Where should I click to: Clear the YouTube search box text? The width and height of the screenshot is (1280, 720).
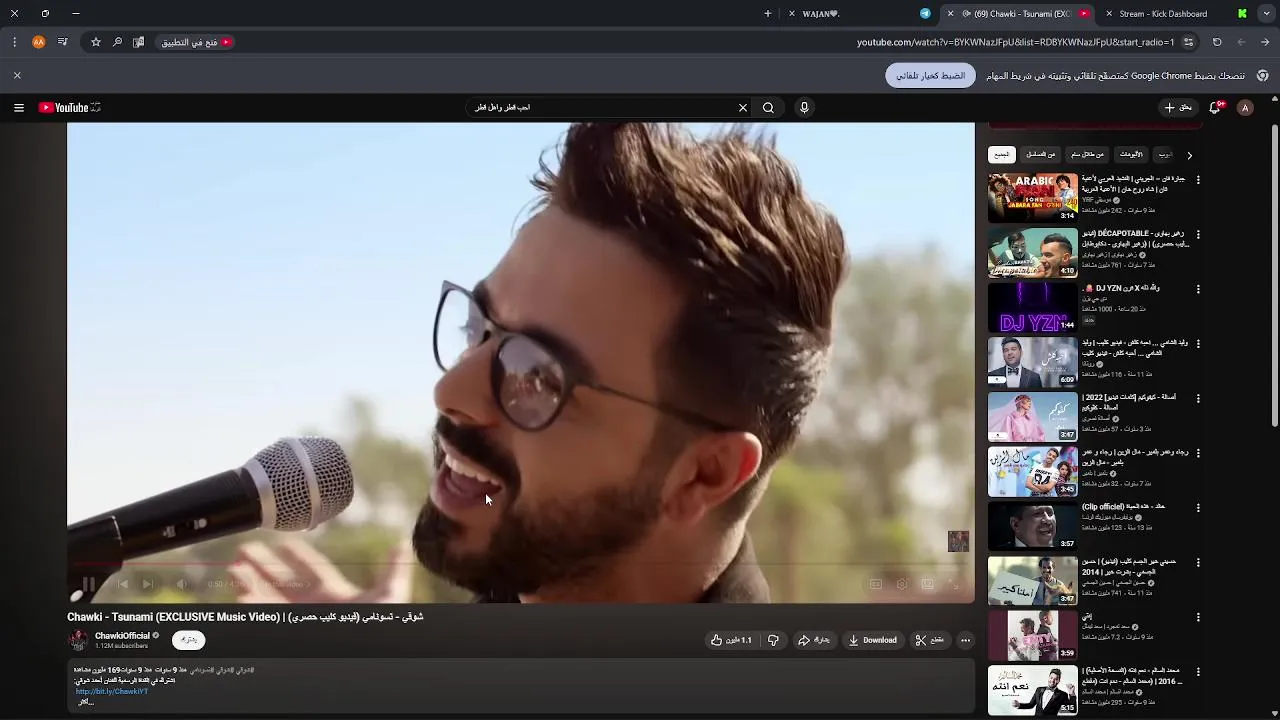point(742,108)
